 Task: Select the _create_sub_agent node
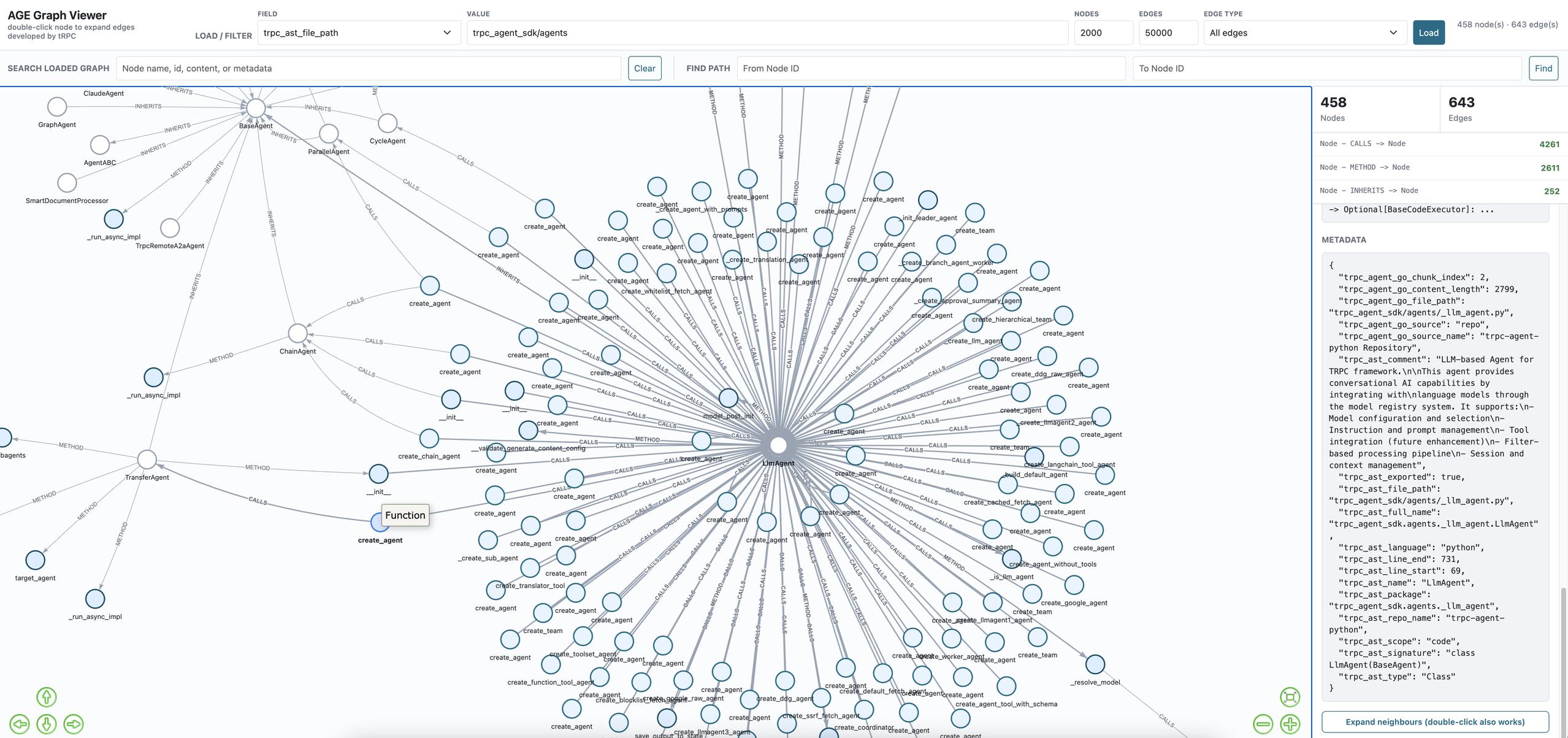click(x=488, y=540)
